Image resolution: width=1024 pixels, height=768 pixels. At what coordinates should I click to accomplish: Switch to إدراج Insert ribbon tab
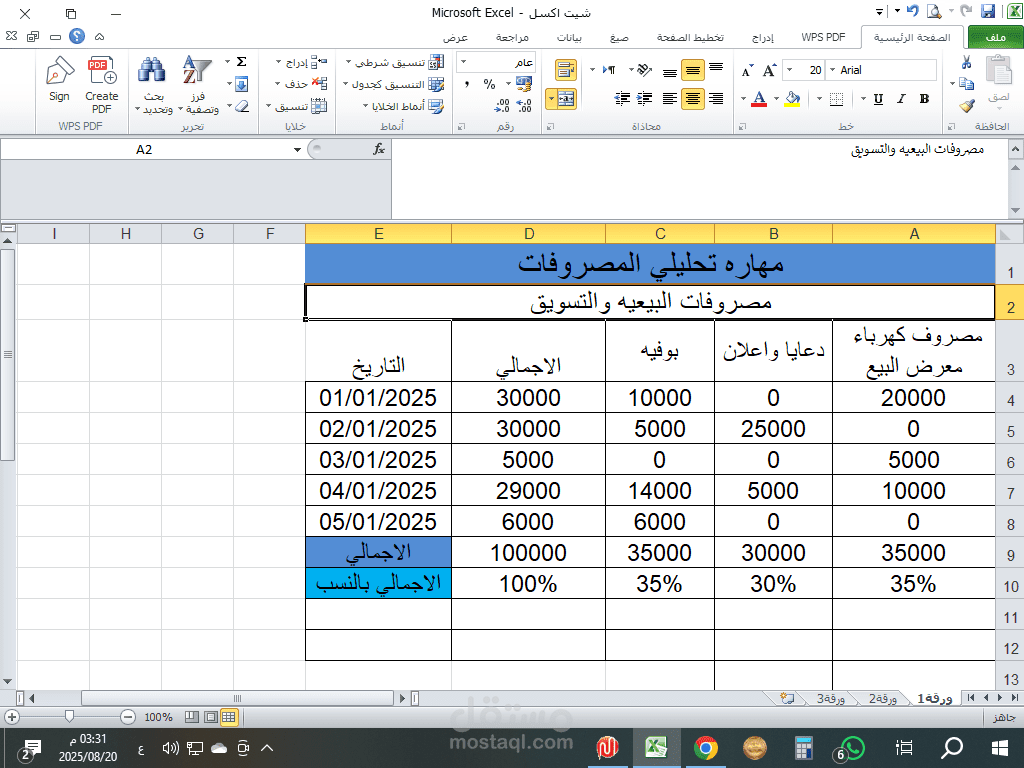[x=763, y=37]
